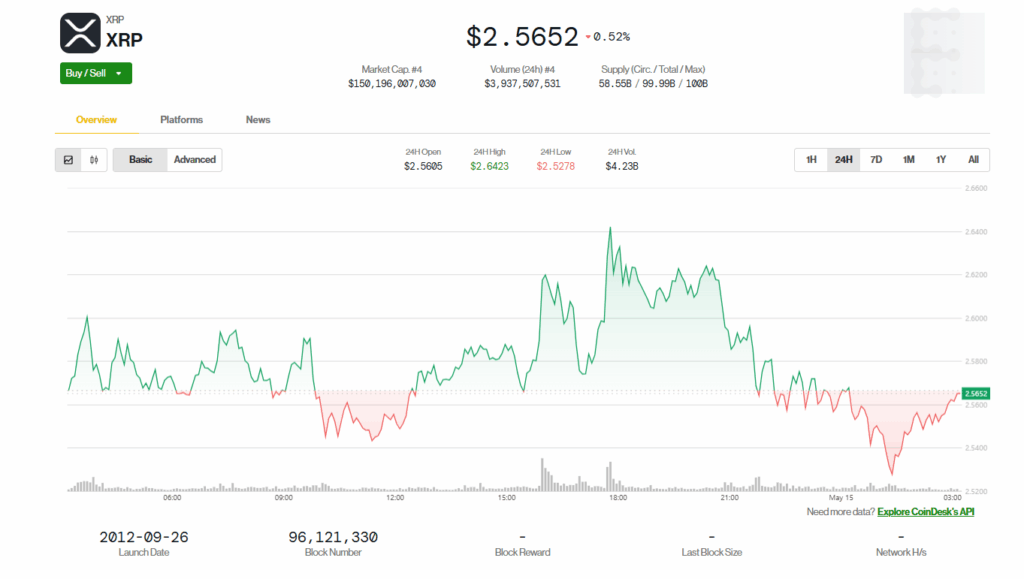This screenshot has width=1024, height=579.
Task: Click the 24H High value $2.6423
Action: tap(489, 166)
